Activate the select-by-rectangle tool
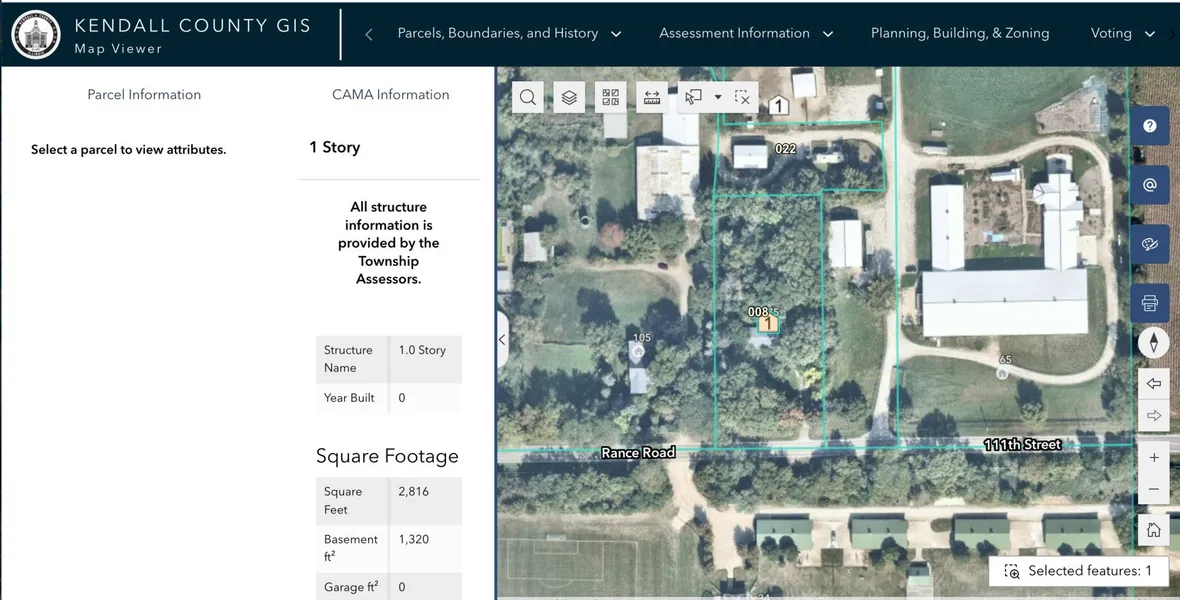The width and height of the screenshot is (1180, 600). (693, 97)
